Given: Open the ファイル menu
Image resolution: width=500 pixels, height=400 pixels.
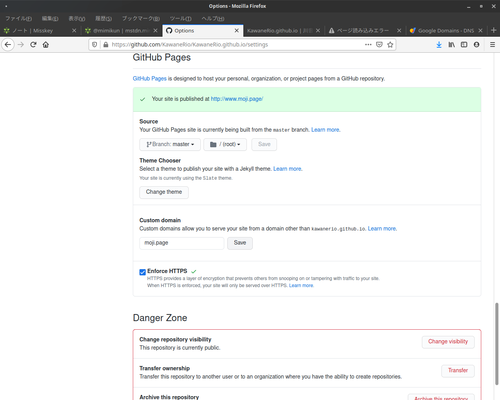Looking at the screenshot, I should point(19,18).
